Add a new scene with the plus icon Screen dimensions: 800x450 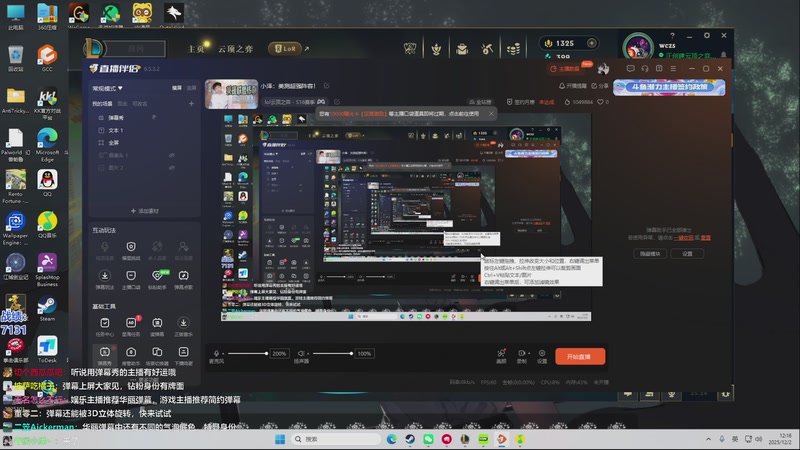coord(191,104)
